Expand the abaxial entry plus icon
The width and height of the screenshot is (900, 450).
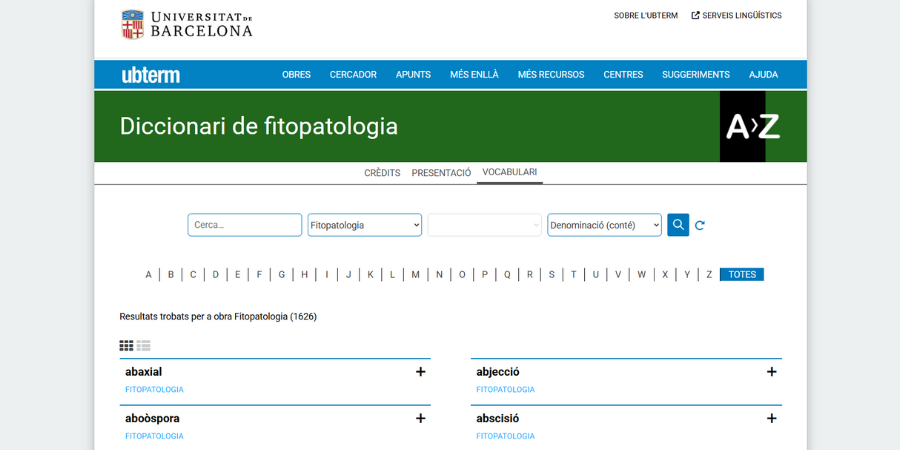[x=420, y=372]
